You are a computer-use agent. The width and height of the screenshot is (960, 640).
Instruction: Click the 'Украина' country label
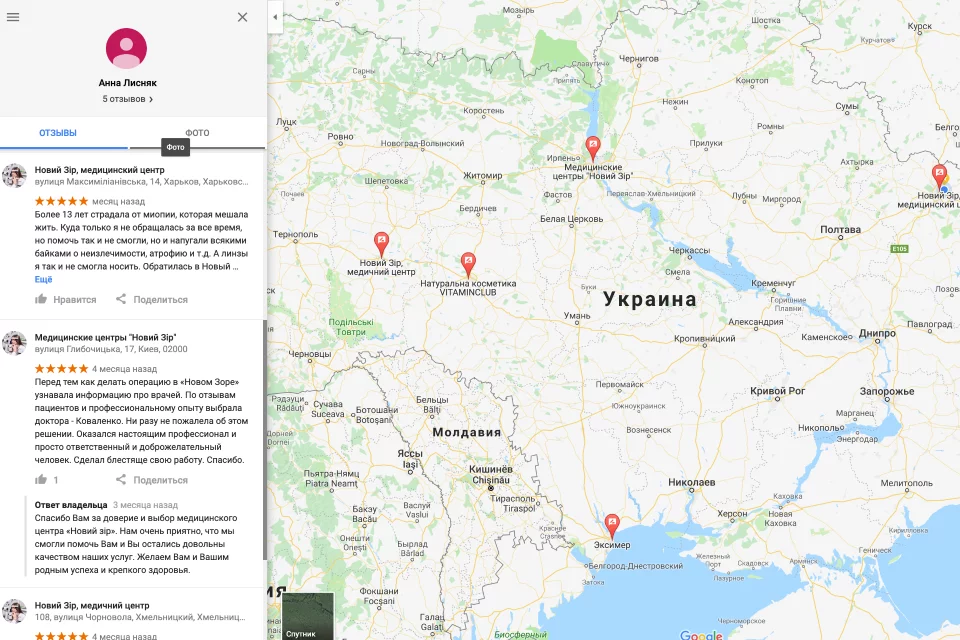click(x=650, y=299)
